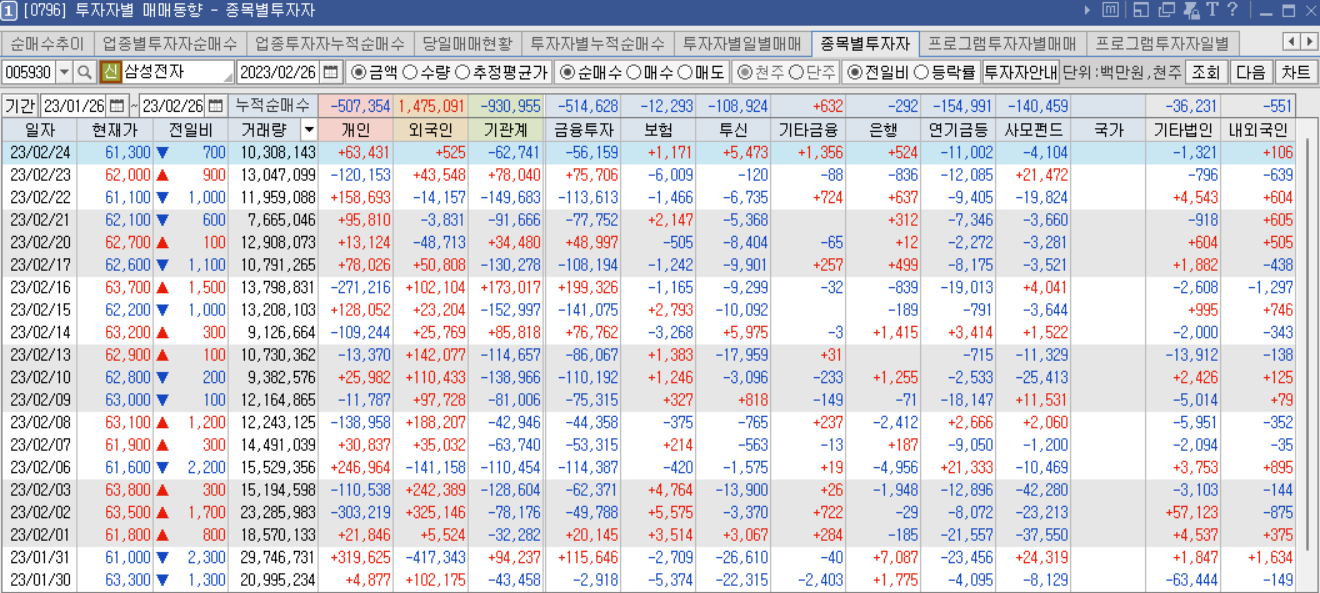Select the 등락률 radio button

pos(921,72)
